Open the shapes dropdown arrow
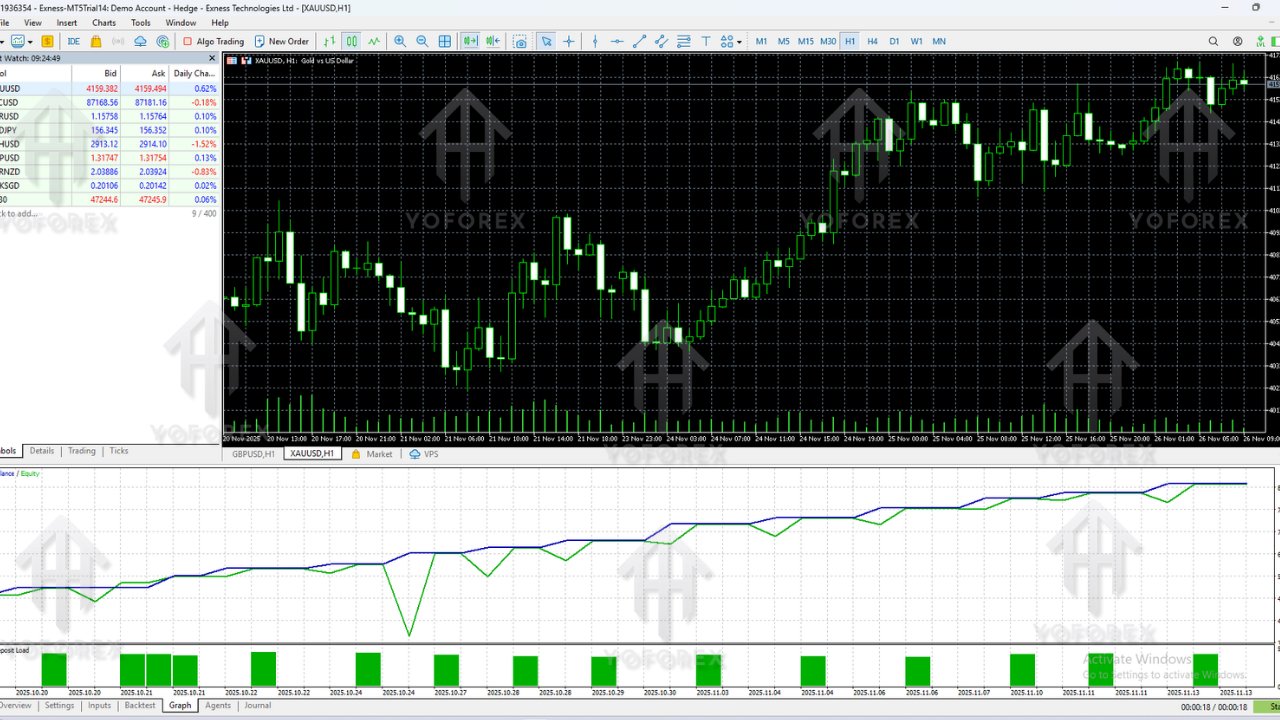This screenshot has width=1280, height=720. (740, 42)
